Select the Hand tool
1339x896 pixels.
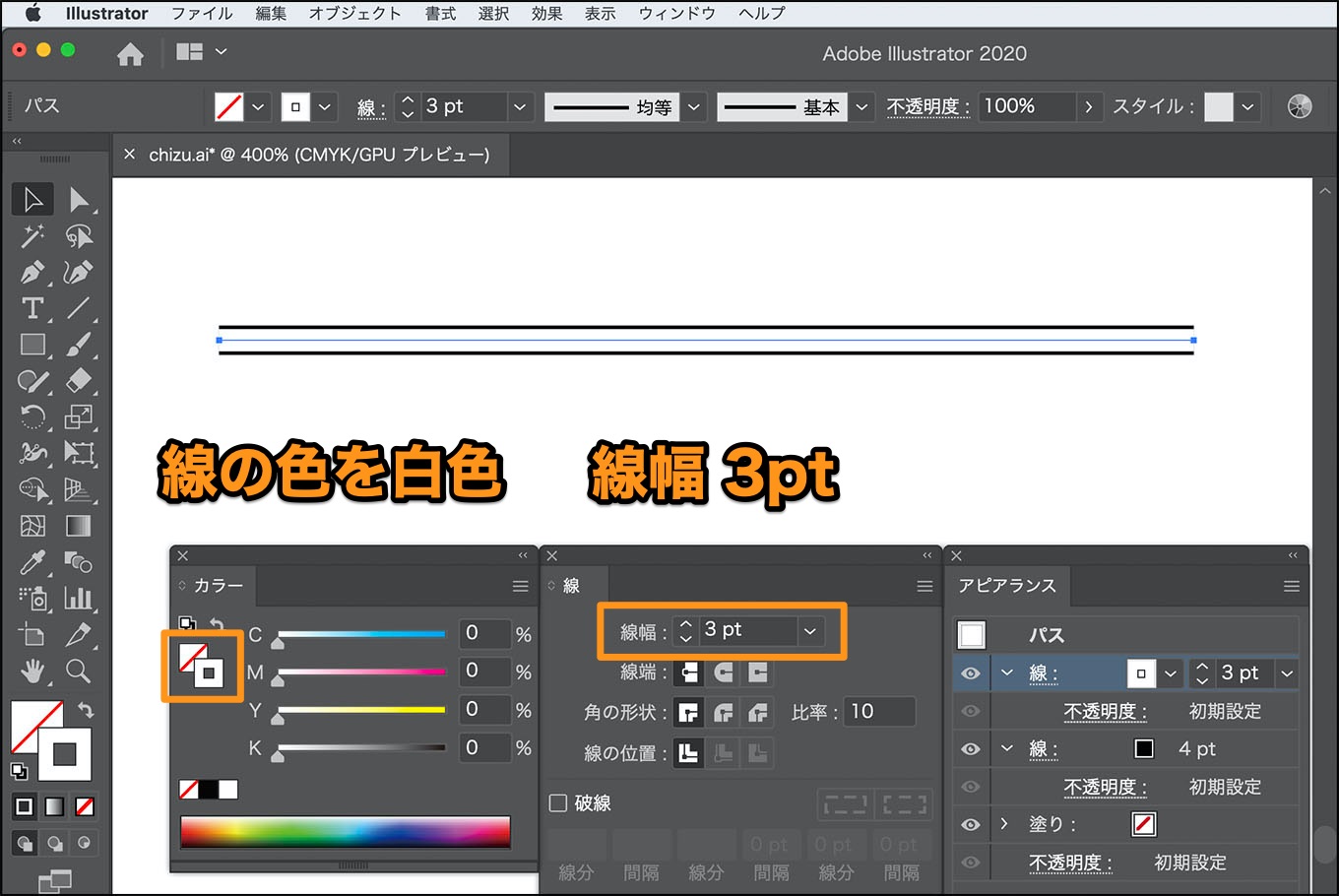point(32,672)
